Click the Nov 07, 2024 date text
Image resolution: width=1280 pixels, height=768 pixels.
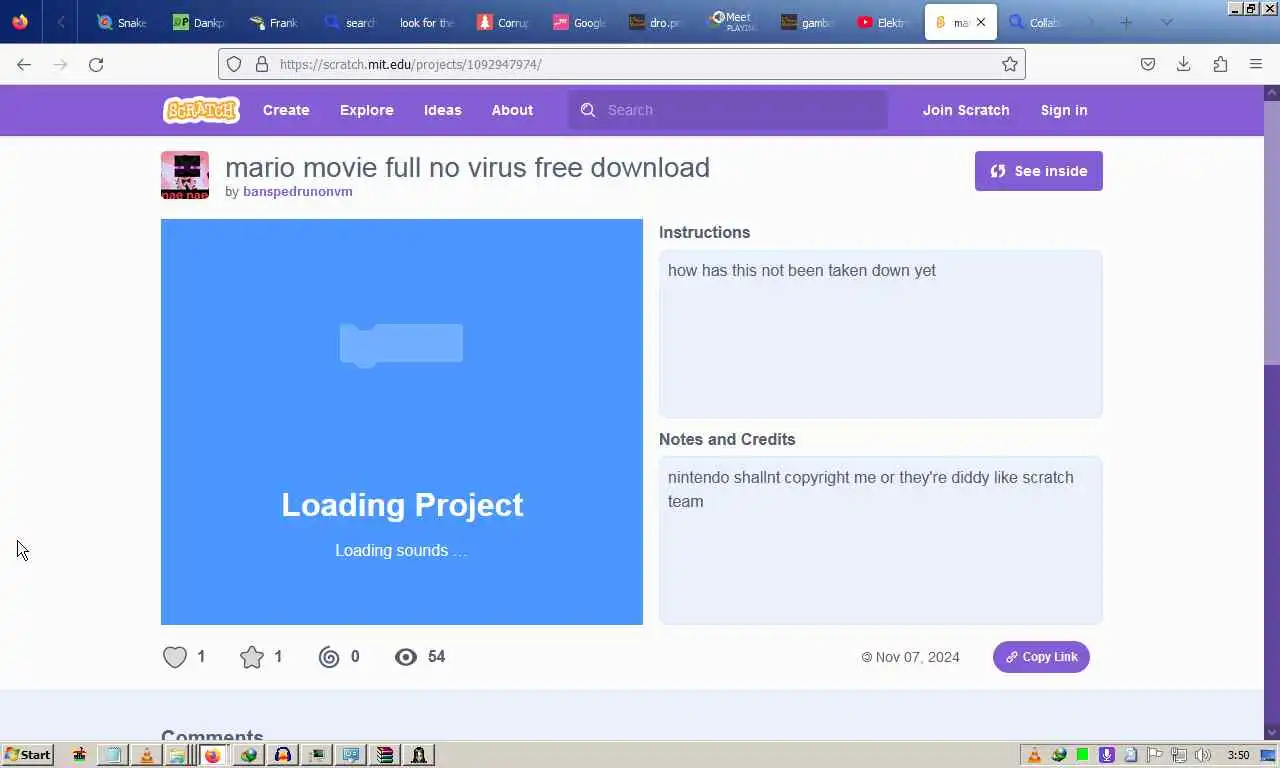click(x=917, y=657)
